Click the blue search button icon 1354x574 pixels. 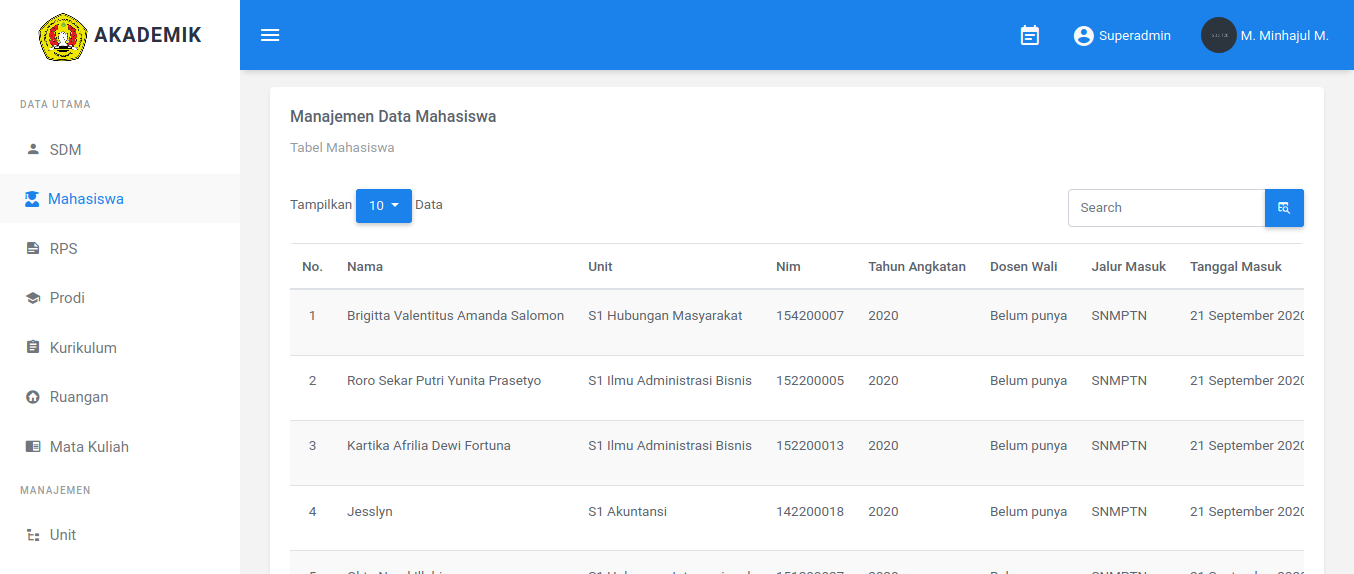pyautogui.click(x=1284, y=208)
